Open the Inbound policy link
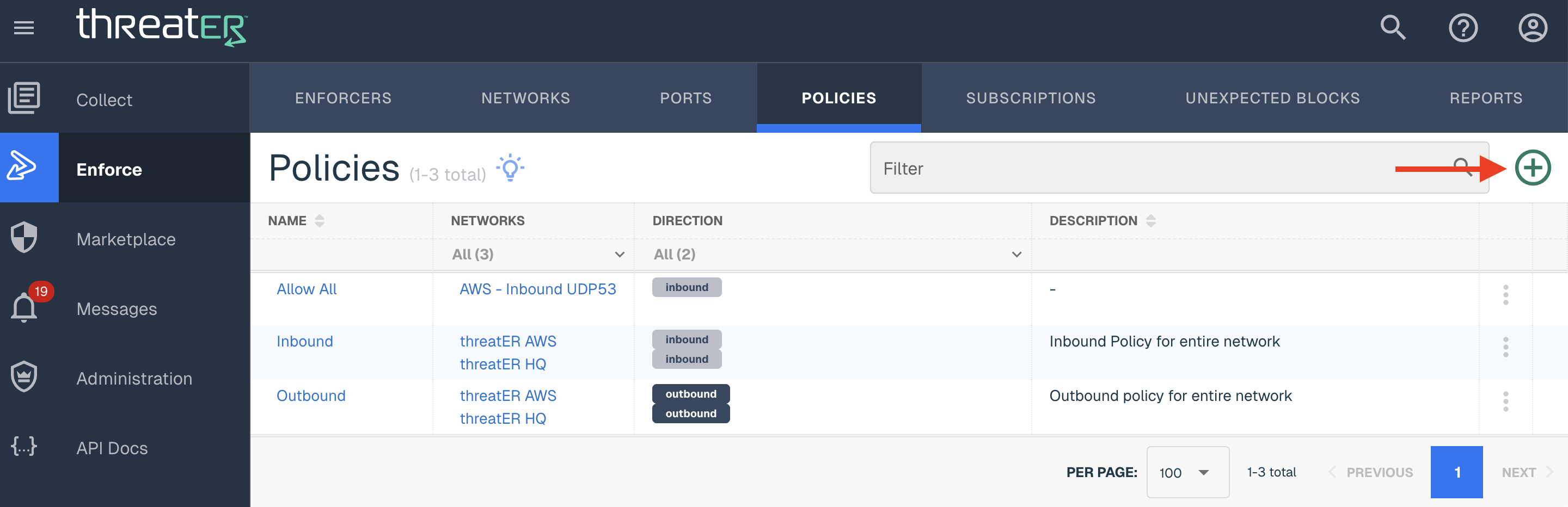This screenshot has height=507, width=1568. click(304, 342)
